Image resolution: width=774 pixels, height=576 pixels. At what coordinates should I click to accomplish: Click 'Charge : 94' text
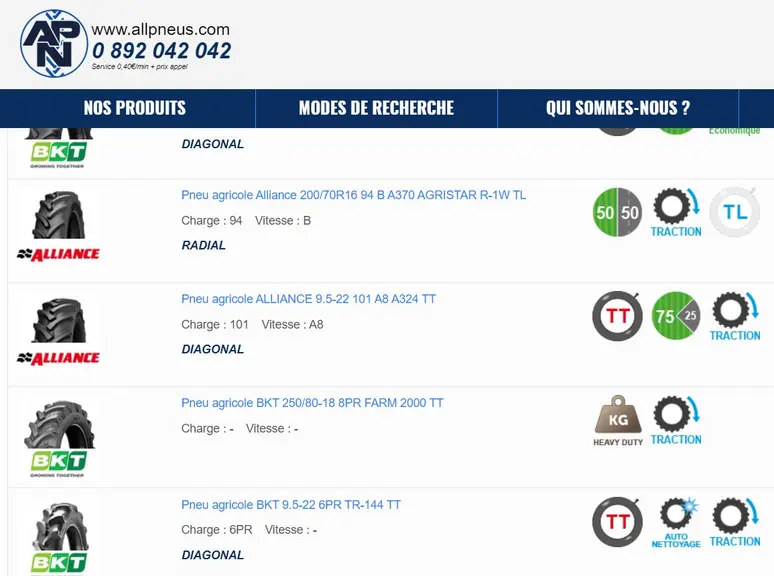click(x=212, y=221)
